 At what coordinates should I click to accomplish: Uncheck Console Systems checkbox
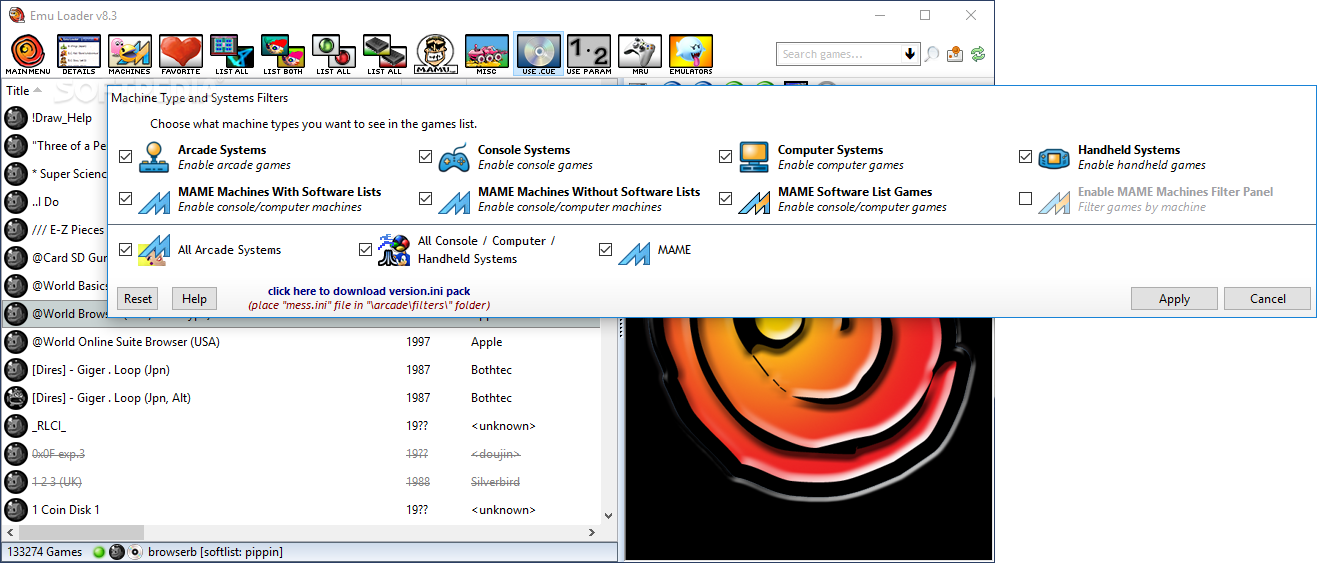pyautogui.click(x=425, y=157)
